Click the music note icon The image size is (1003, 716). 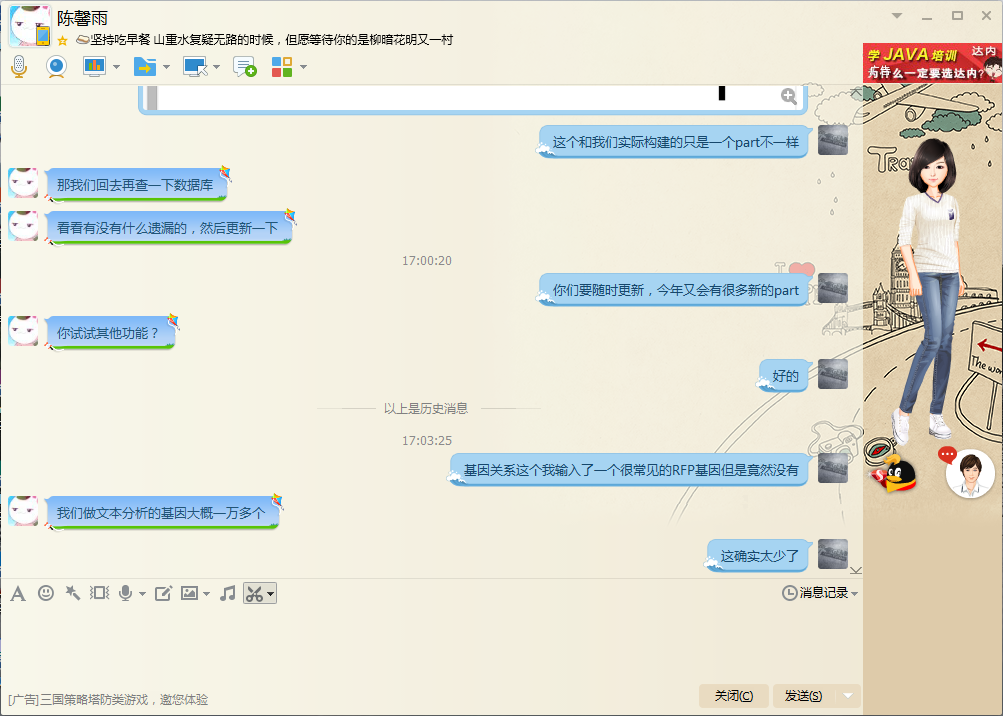228,593
